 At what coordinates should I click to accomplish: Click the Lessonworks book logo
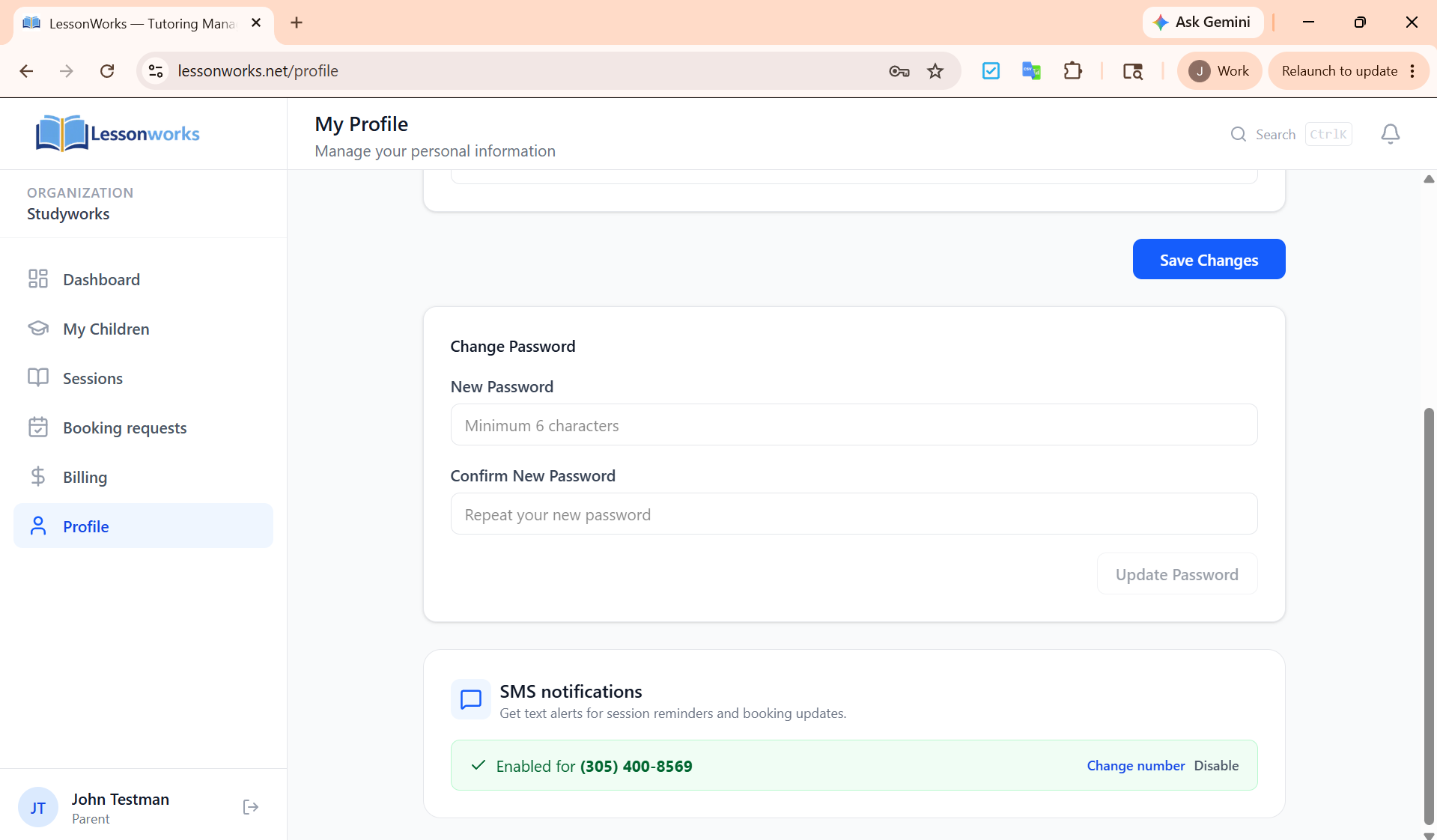tap(62, 133)
